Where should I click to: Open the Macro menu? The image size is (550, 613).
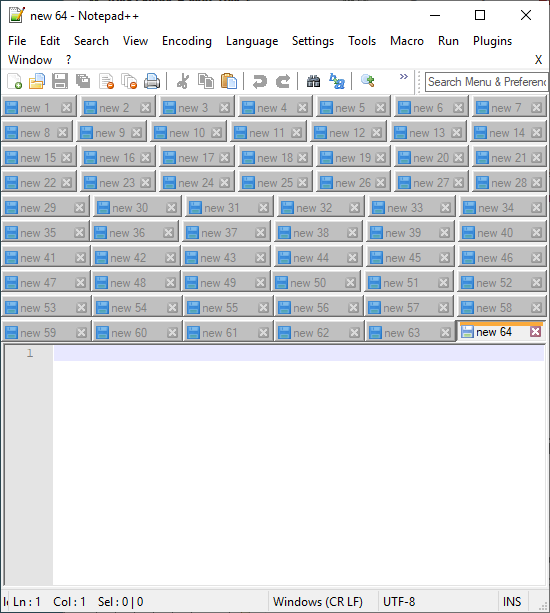407,41
